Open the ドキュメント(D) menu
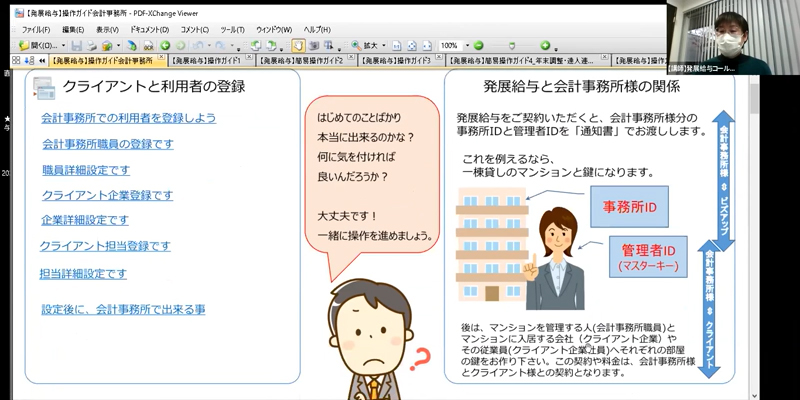 [x=149, y=30]
